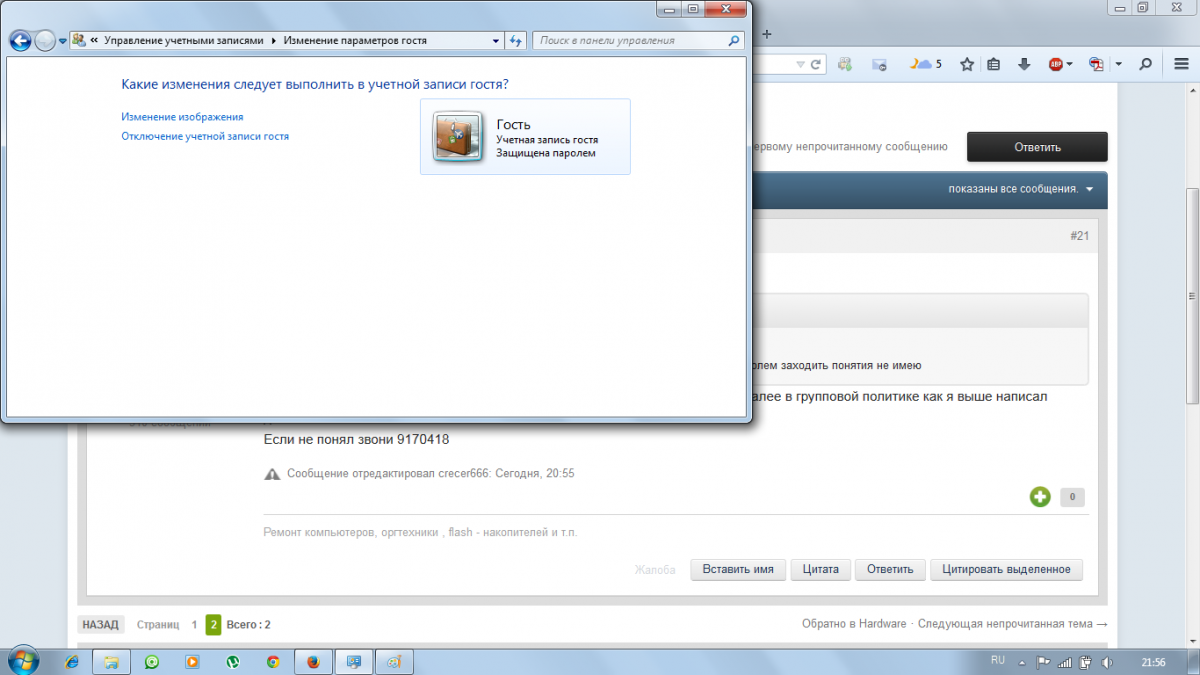Image resolution: width=1200 pixels, height=675 pixels.
Task: Expand the Adblock Plus dropdown arrow
Action: click(x=1070, y=65)
